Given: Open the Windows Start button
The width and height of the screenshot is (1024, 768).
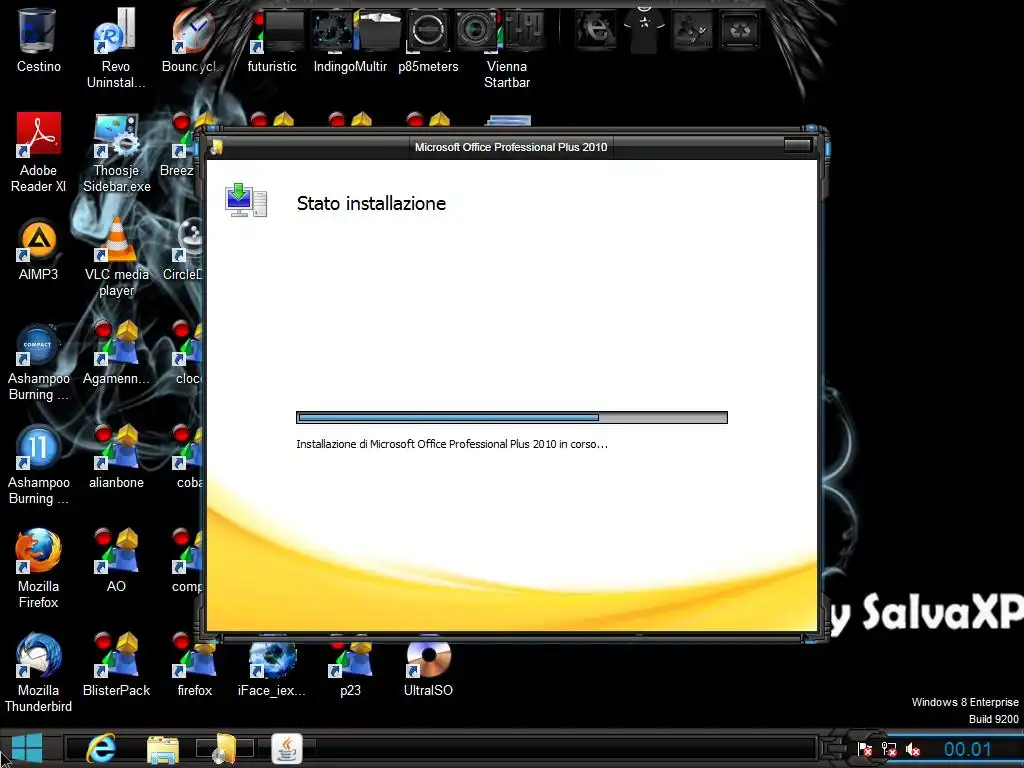Looking at the screenshot, I should coord(26,748).
